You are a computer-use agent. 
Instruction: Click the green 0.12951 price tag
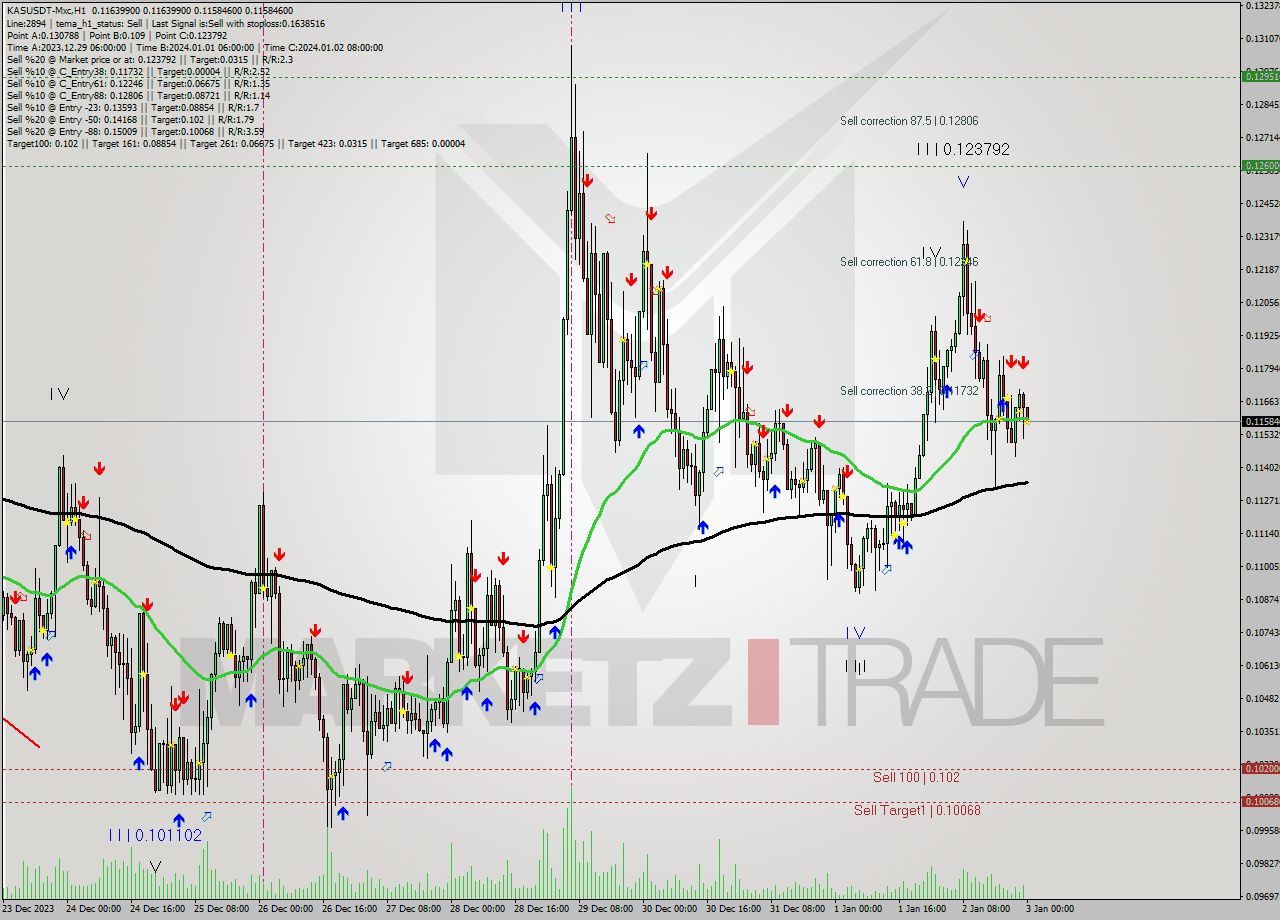pyautogui.click(x=1260, y=76)
